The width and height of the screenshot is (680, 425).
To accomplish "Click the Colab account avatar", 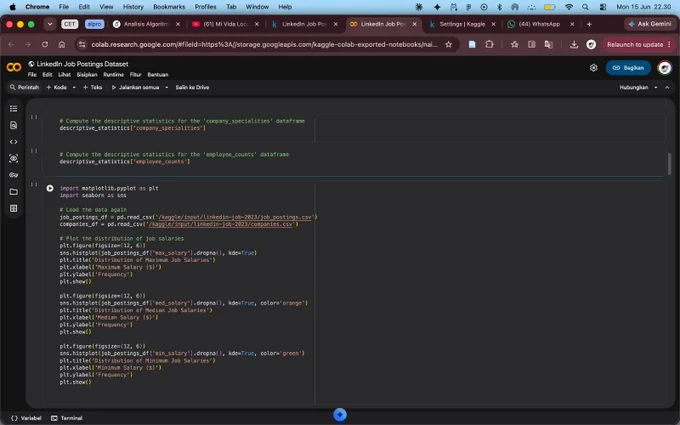I will click(x=664, y=68).
